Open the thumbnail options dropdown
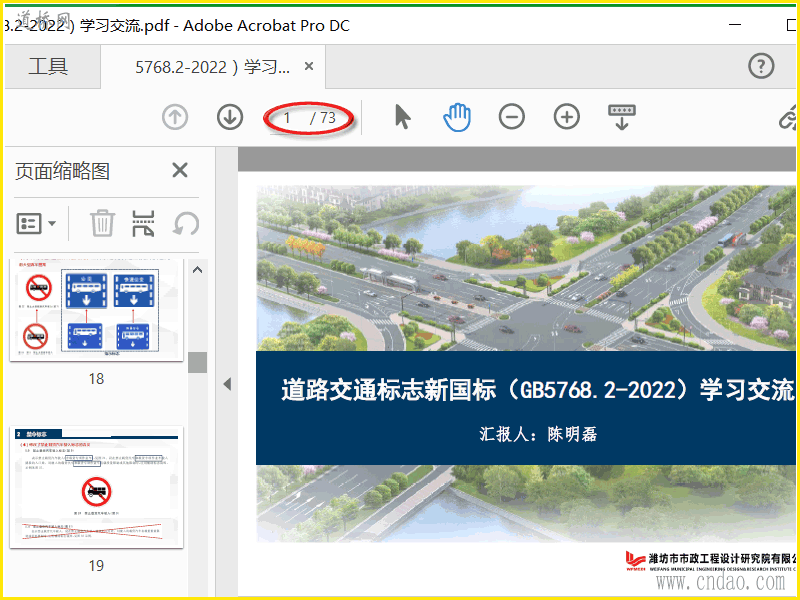The width and height of the screenshot is (800, 600). 36,223
